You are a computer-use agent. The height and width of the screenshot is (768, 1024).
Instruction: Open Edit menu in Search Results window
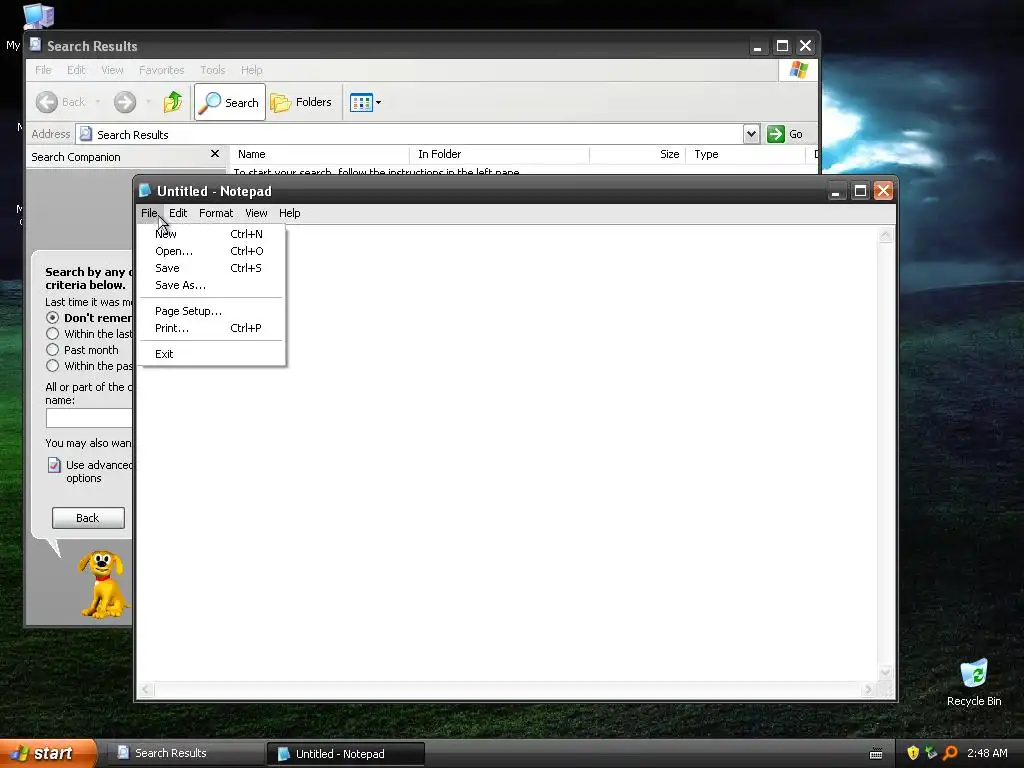point(76,70)
